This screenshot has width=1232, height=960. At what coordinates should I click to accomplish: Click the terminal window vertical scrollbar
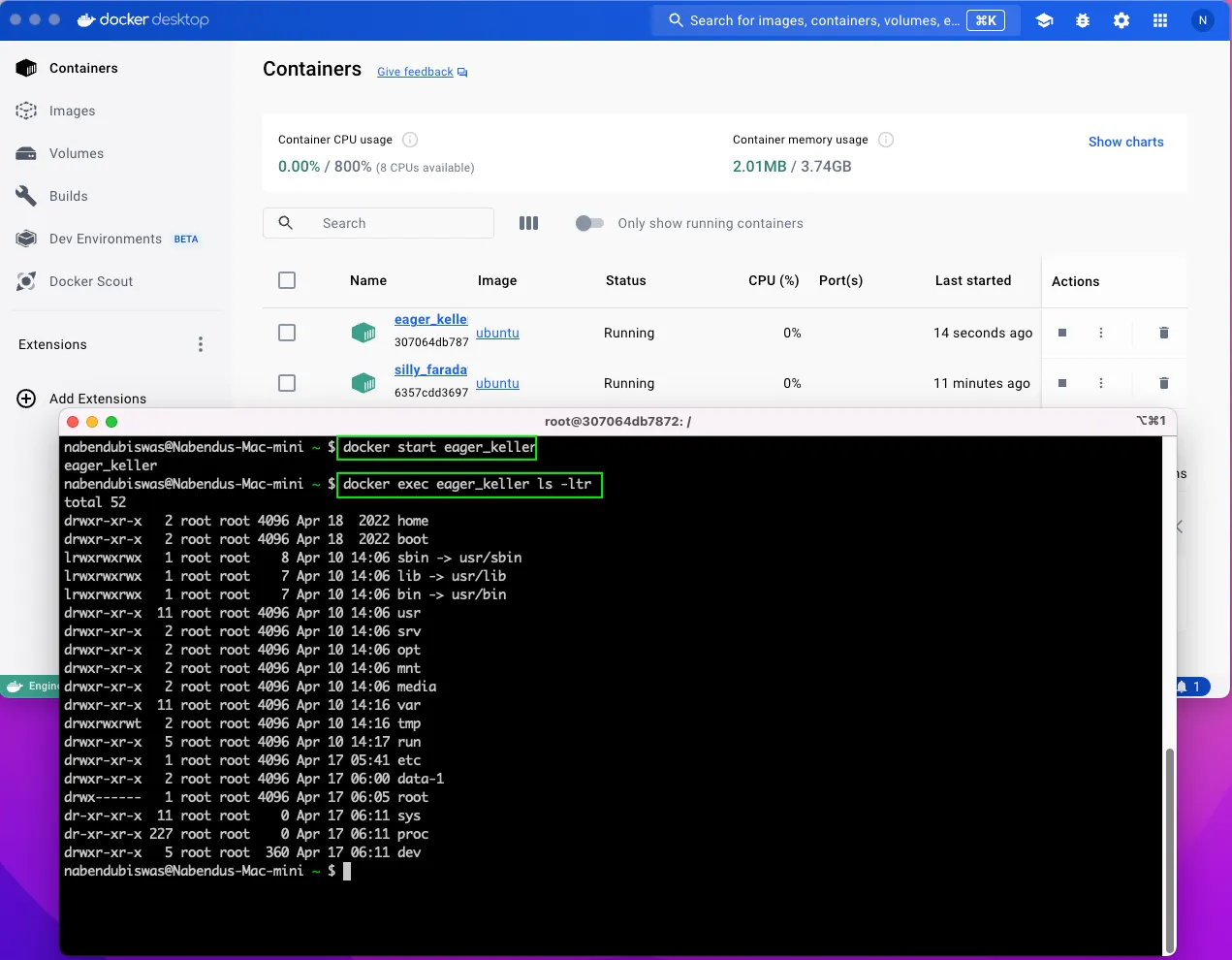1170,848
